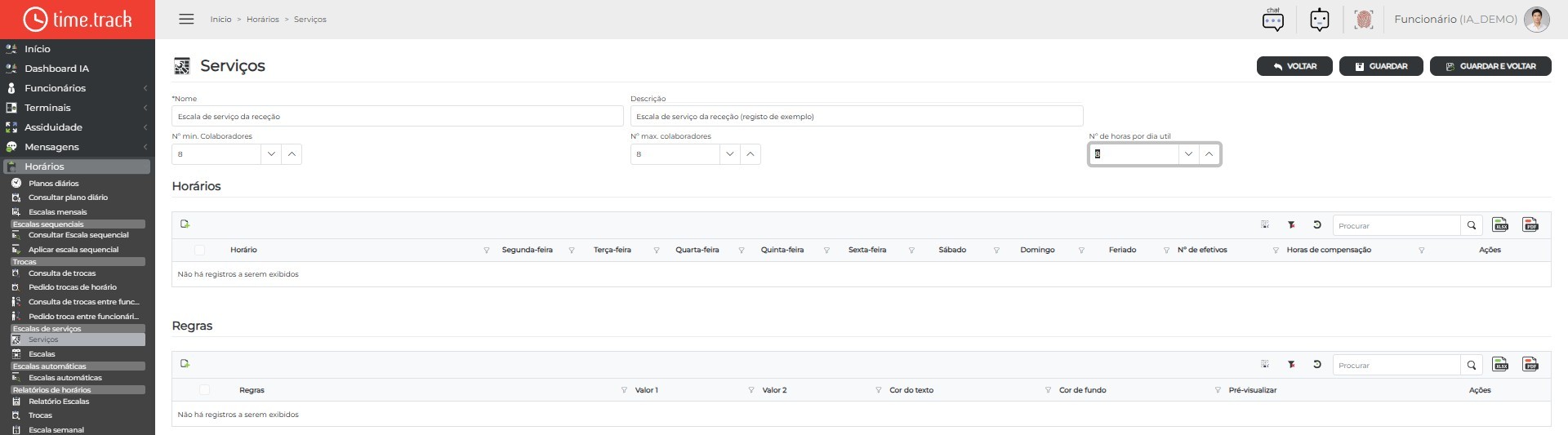Screen dimensions: 1568x435
Task: Filter the Segunda-feira column
Action: coord(572,251)
